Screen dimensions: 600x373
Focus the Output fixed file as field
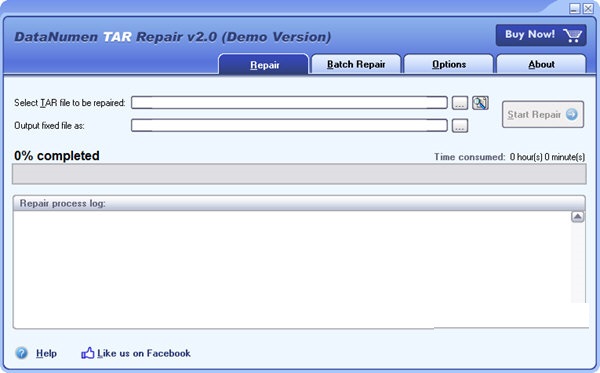click(x=289, y=125)
